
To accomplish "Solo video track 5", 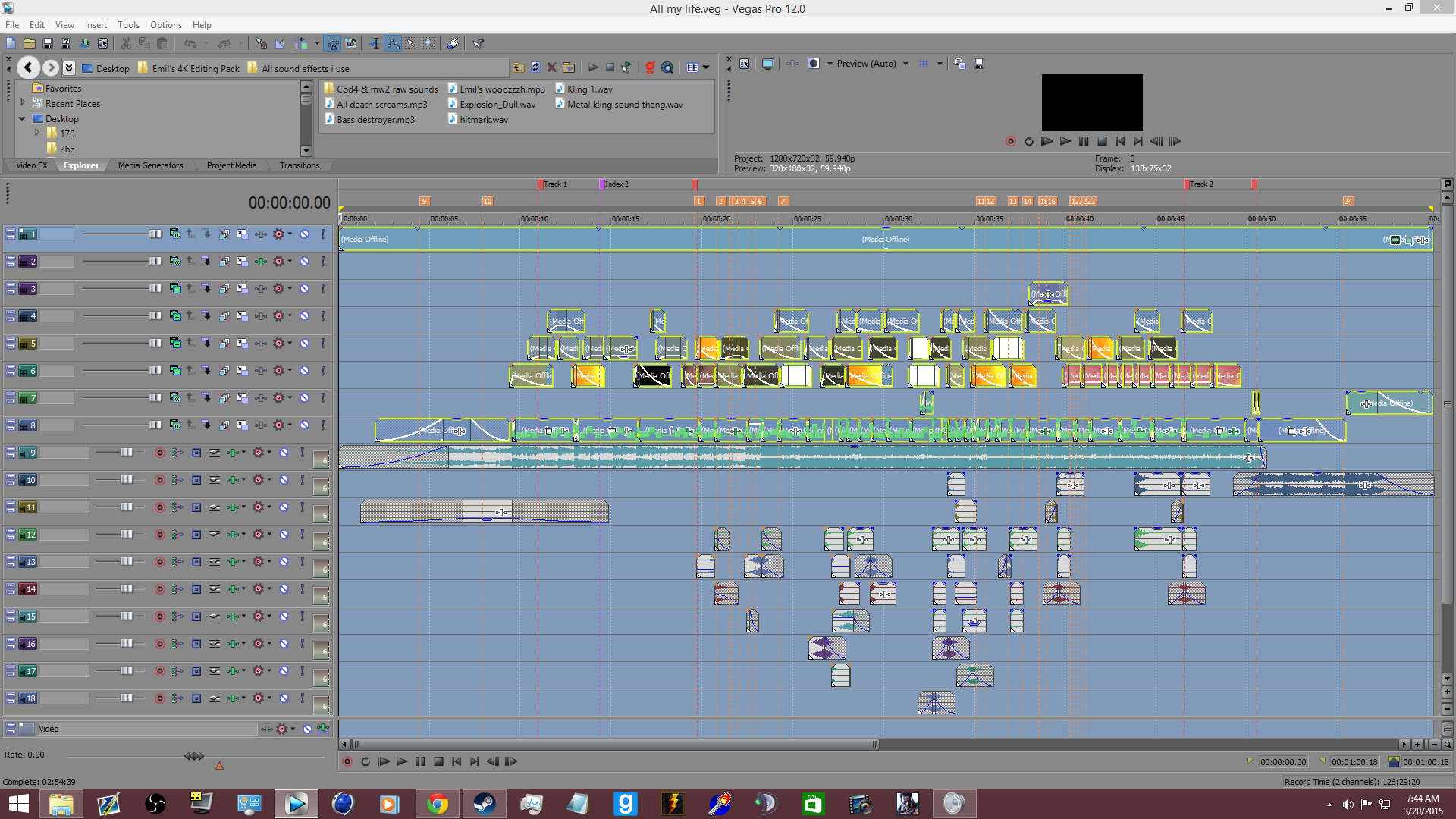I will [322, 344].
